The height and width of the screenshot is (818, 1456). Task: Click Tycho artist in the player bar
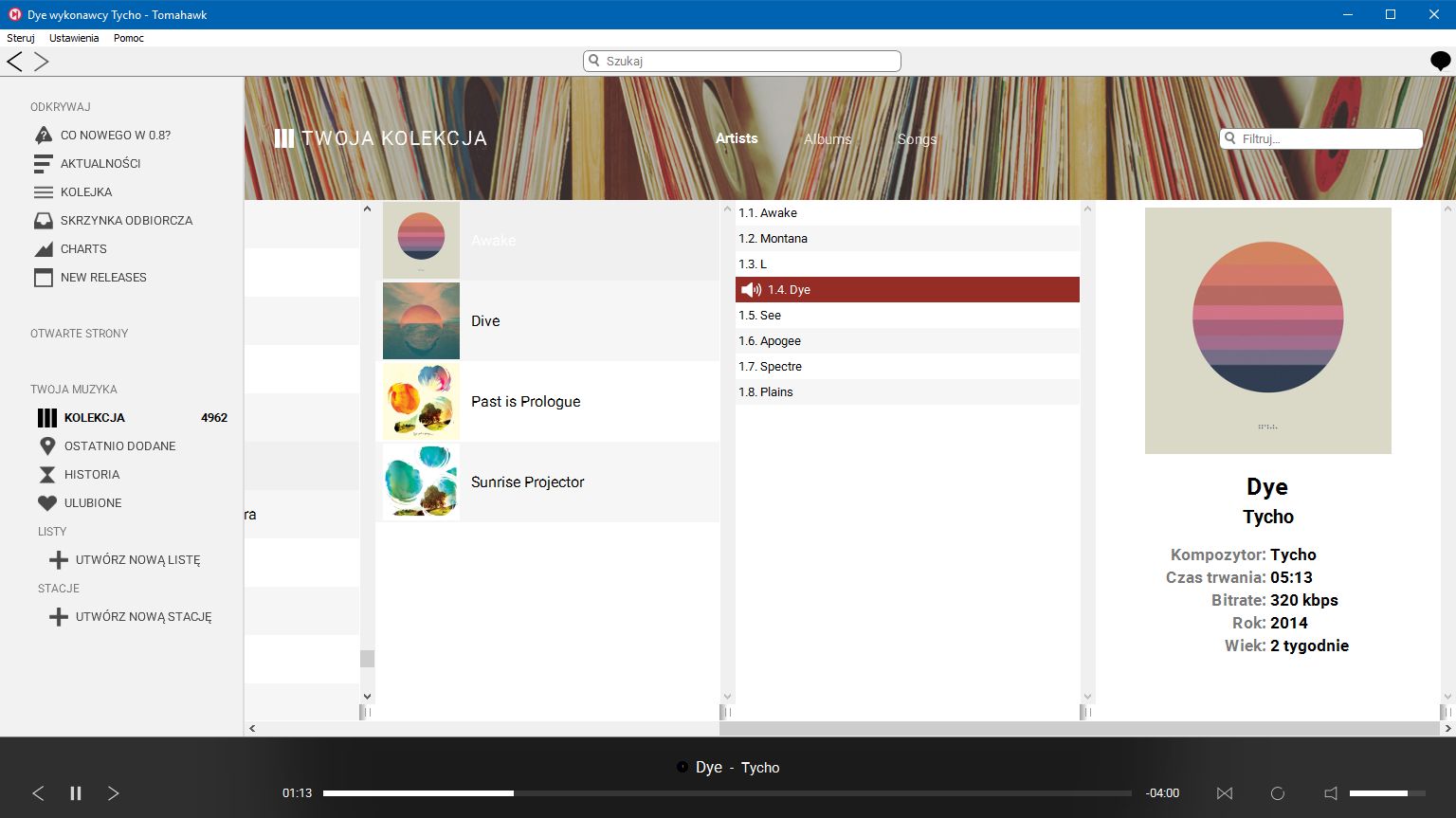click(x=760, y=768)
